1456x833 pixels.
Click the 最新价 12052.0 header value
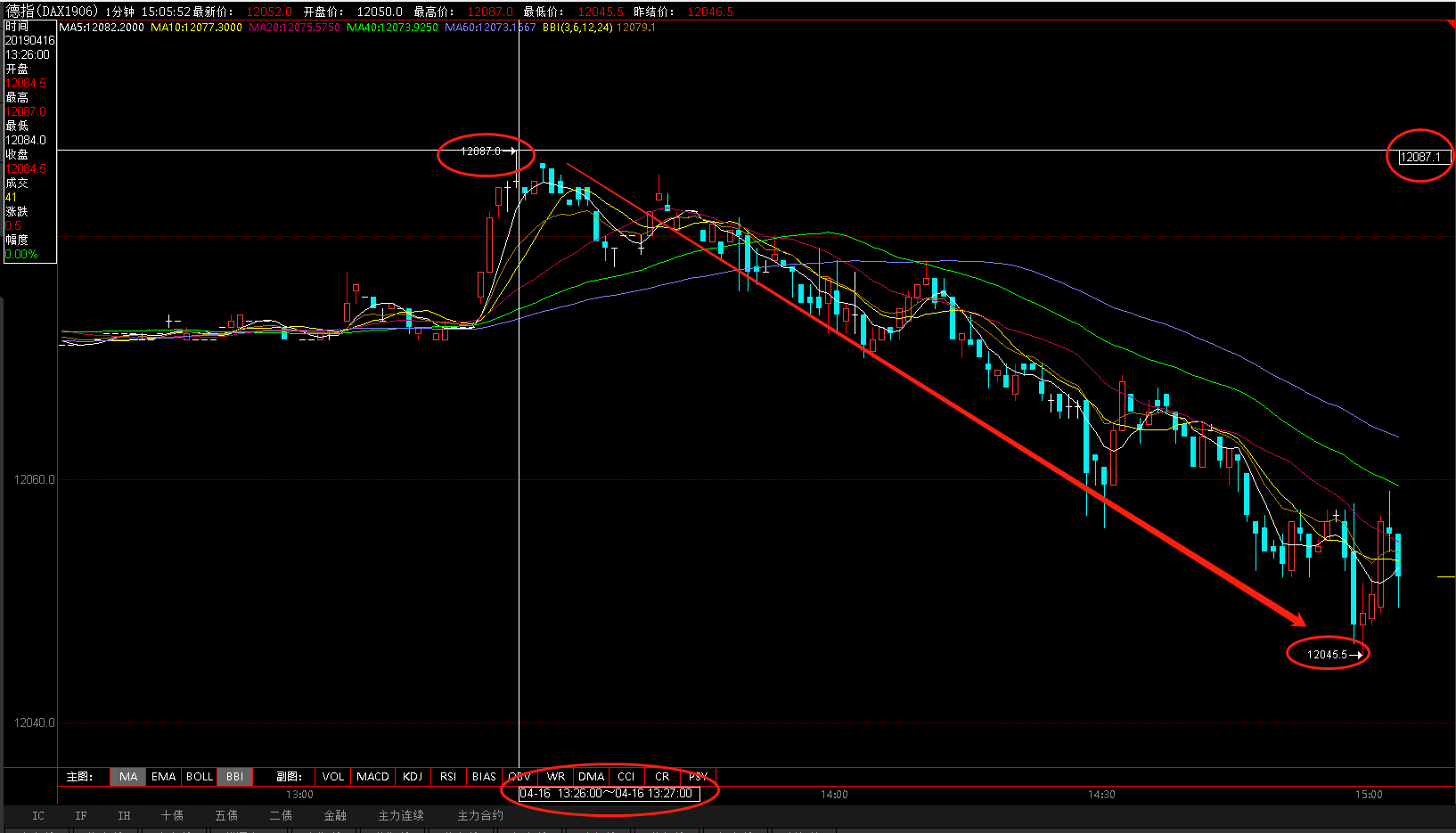pos(269,12)
